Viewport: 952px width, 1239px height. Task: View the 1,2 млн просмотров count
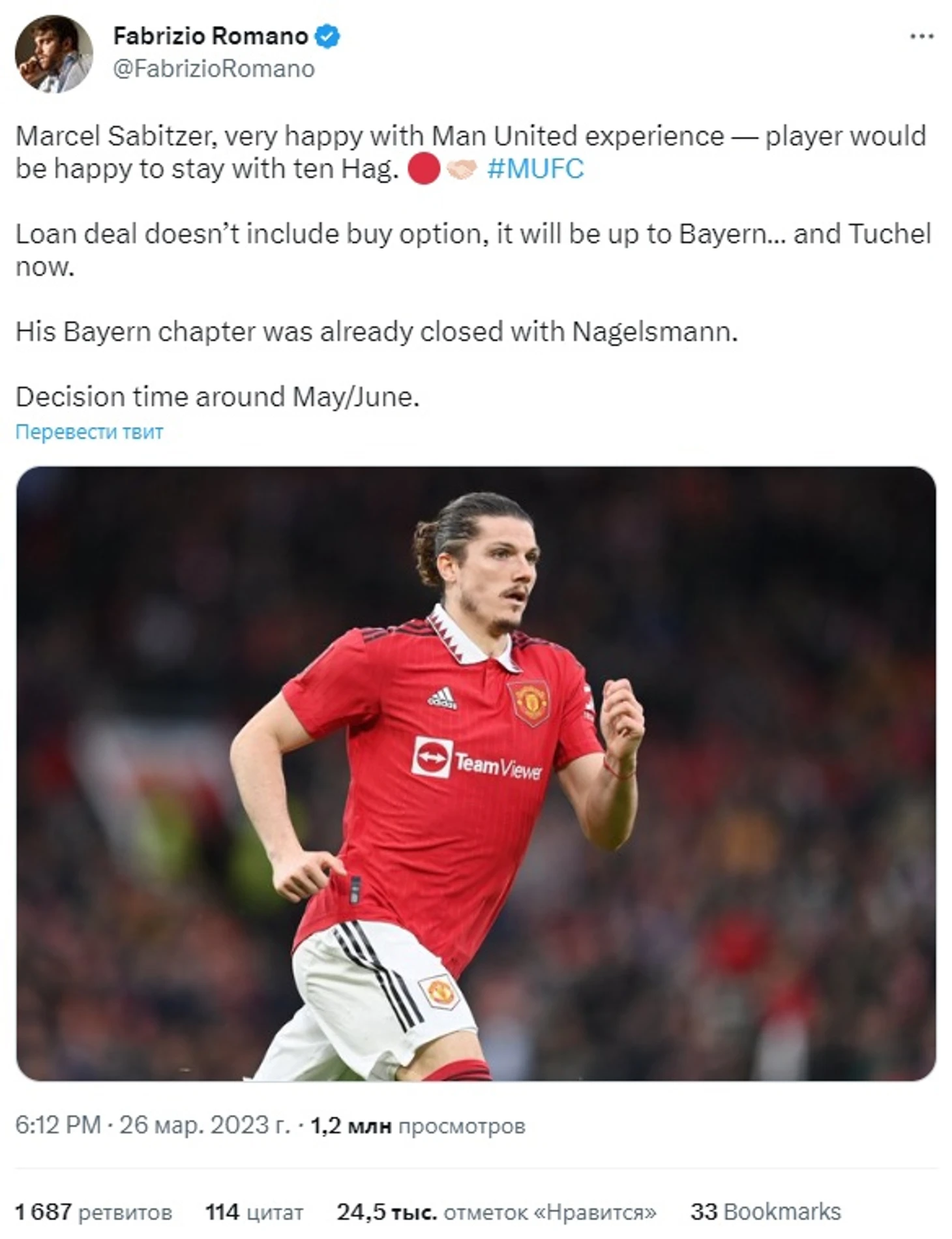[x=417, y=1126]
